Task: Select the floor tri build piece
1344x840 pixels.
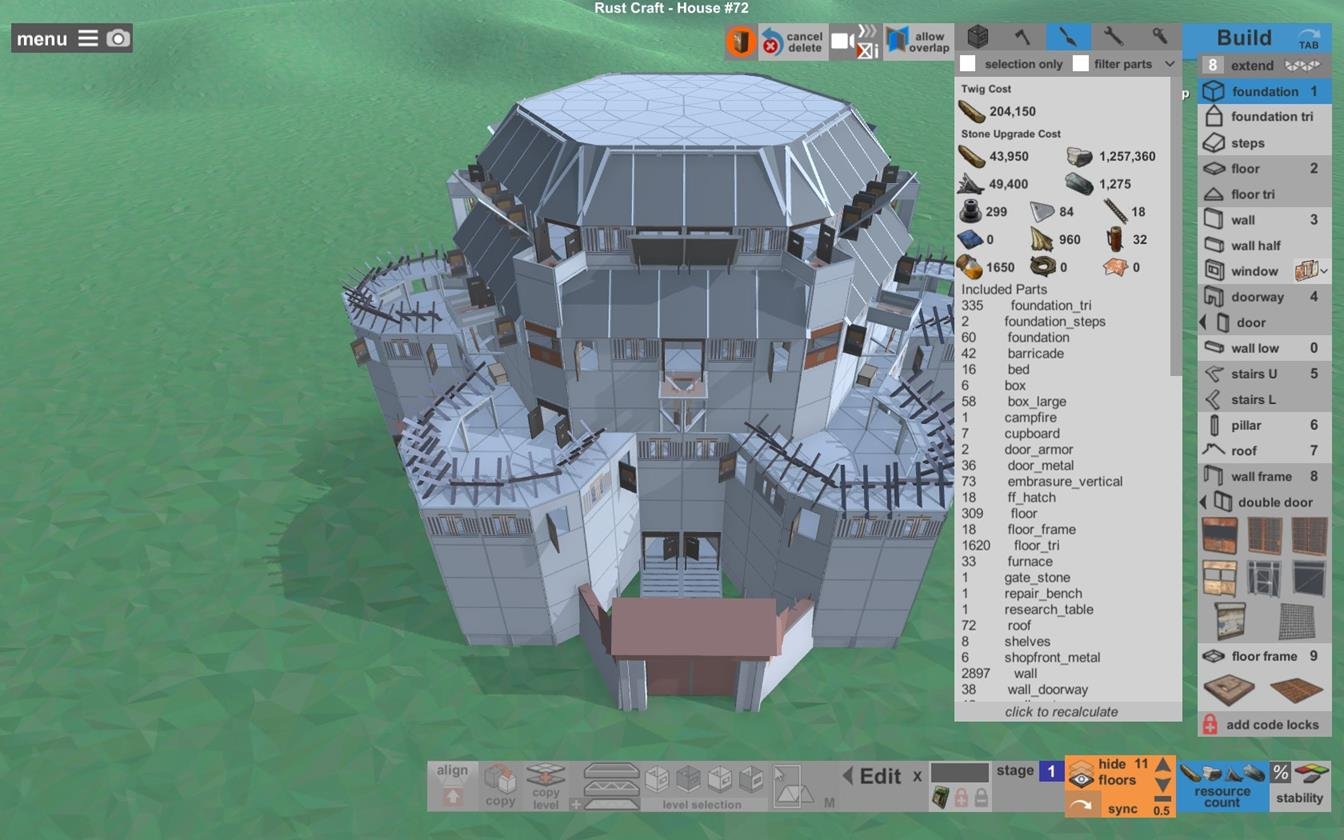Action: pos(1265,194)
